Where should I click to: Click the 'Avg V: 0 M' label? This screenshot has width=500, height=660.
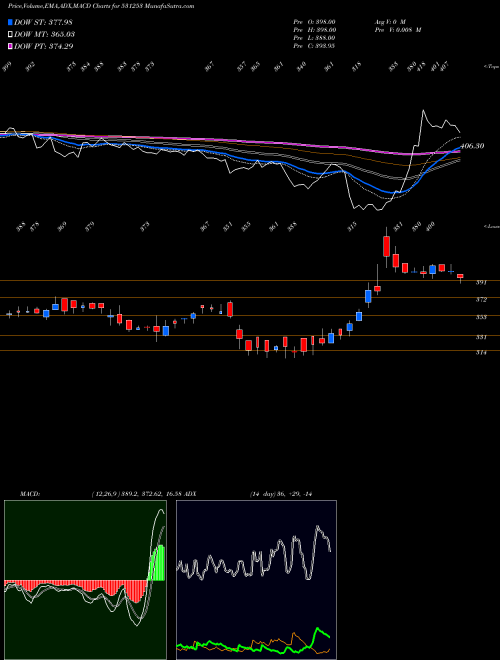coord(390,22)
